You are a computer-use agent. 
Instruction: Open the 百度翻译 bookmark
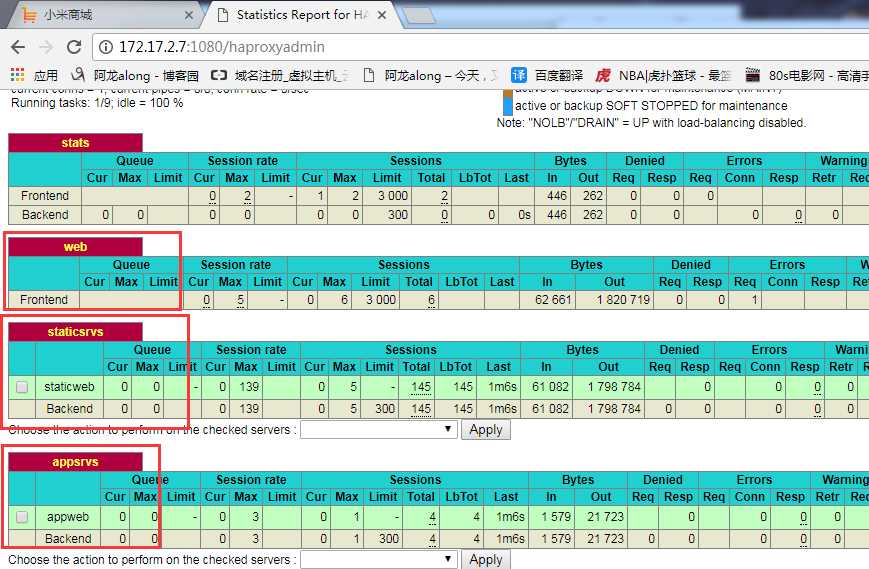(547, 75)
